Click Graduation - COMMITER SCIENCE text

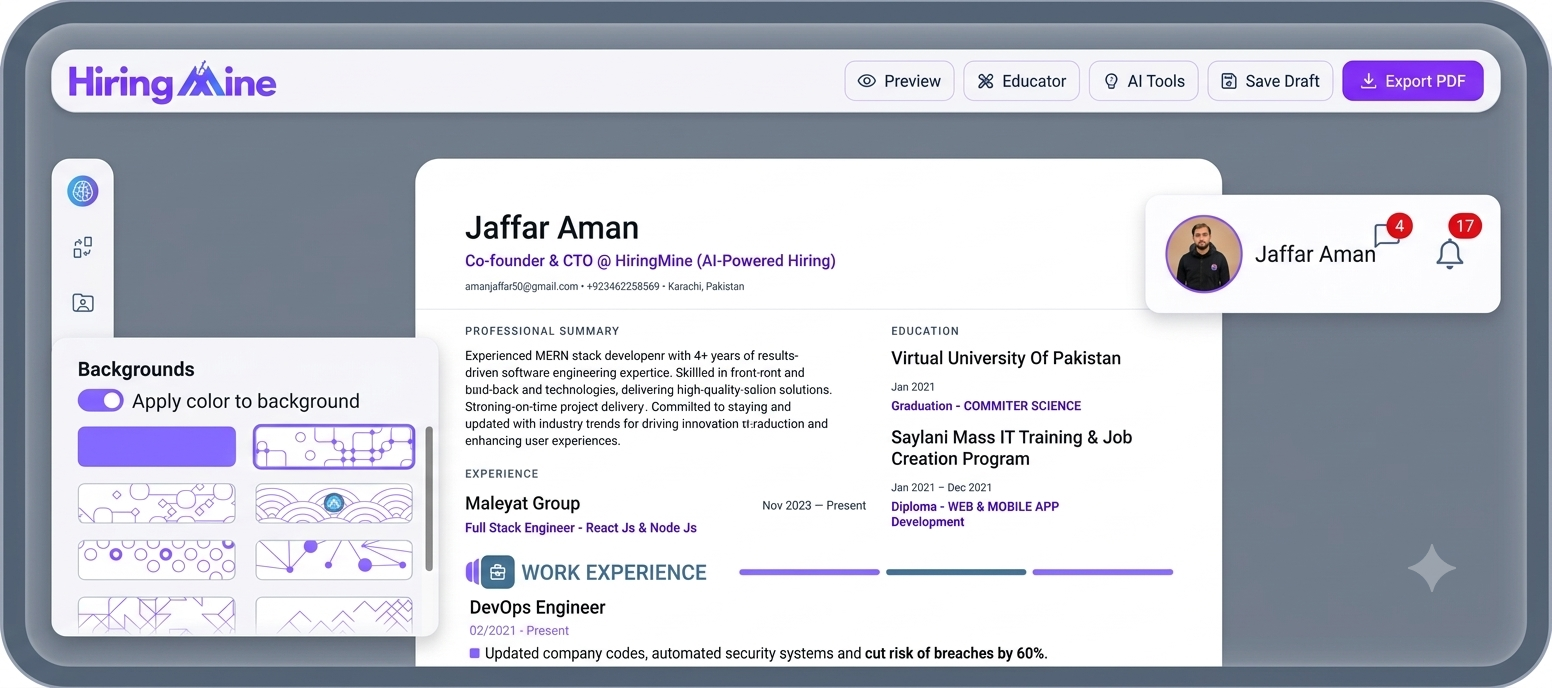[986, 406]
